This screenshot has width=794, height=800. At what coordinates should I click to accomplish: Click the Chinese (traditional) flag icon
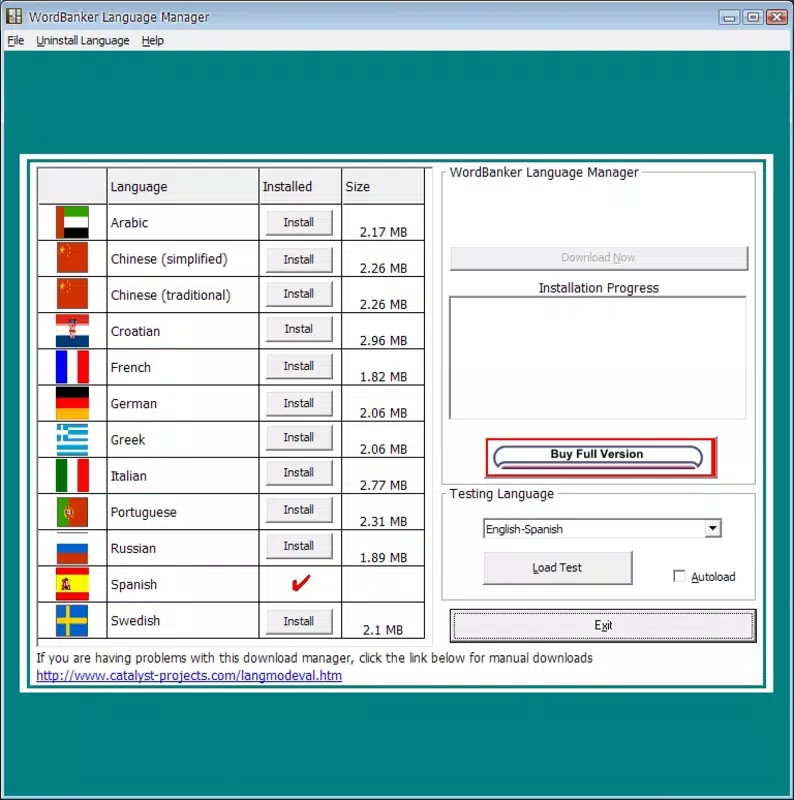(72, 294)
